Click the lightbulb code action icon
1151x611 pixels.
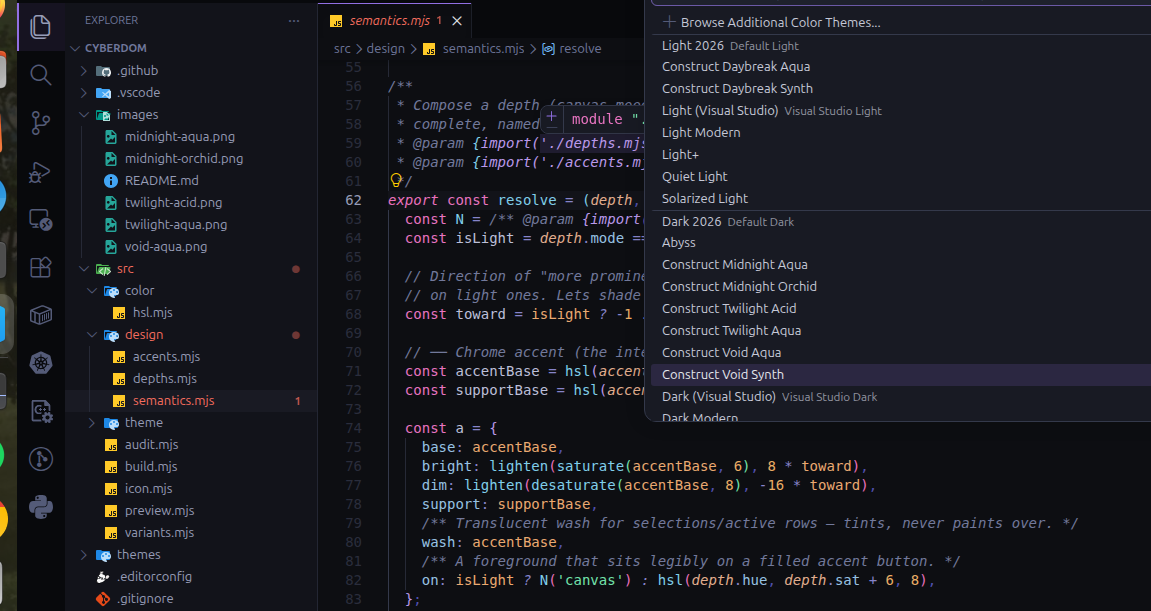click(x=396, y=180)
